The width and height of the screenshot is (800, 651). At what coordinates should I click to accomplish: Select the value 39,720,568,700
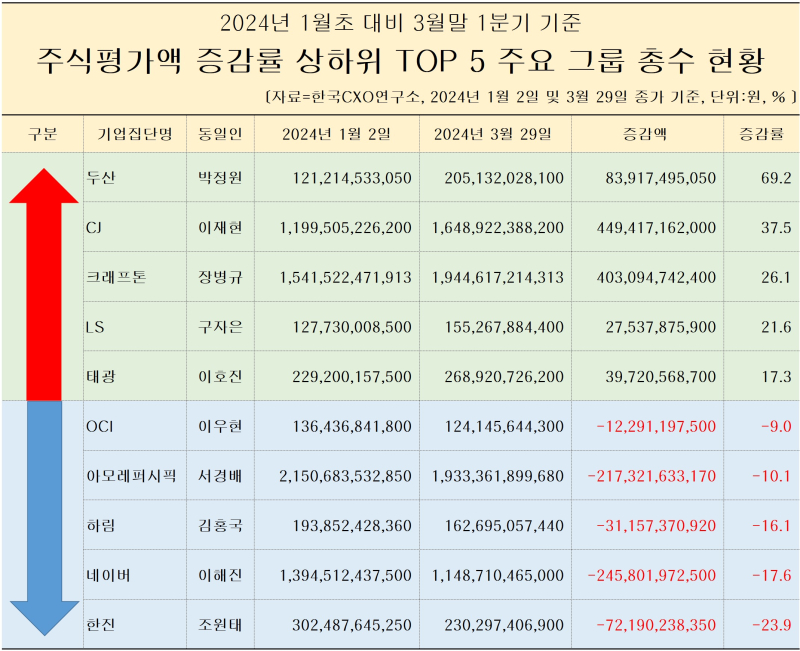[x=661, y=377]
